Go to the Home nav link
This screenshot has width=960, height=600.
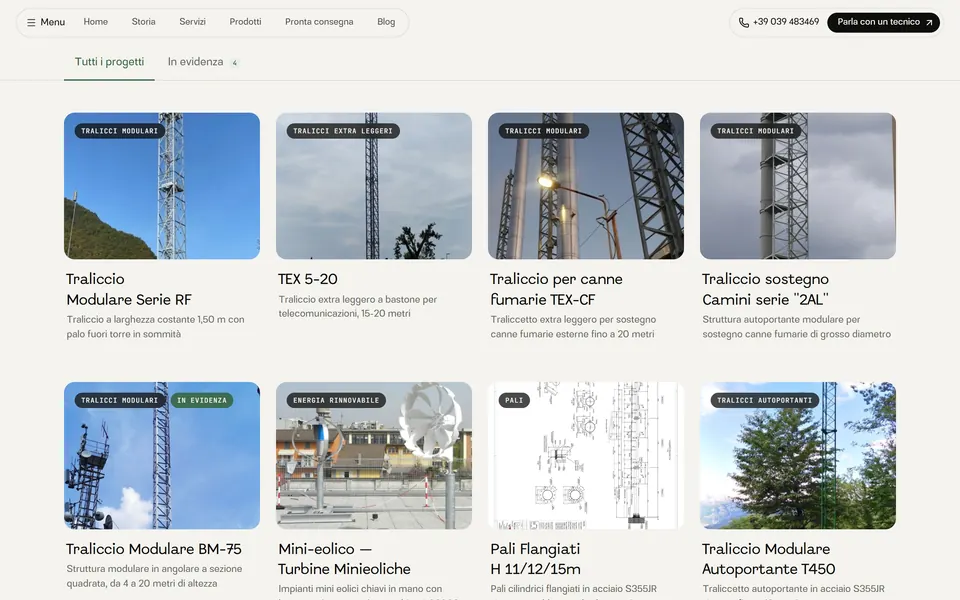(x=96, y=22)
